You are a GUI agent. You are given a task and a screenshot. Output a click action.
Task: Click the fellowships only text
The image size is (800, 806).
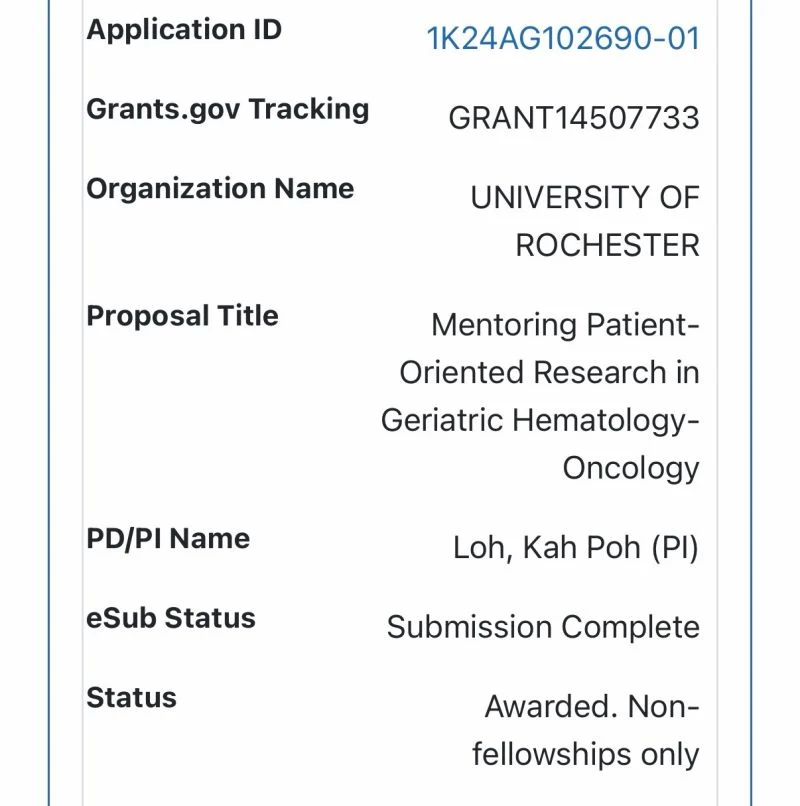(586, 755)
